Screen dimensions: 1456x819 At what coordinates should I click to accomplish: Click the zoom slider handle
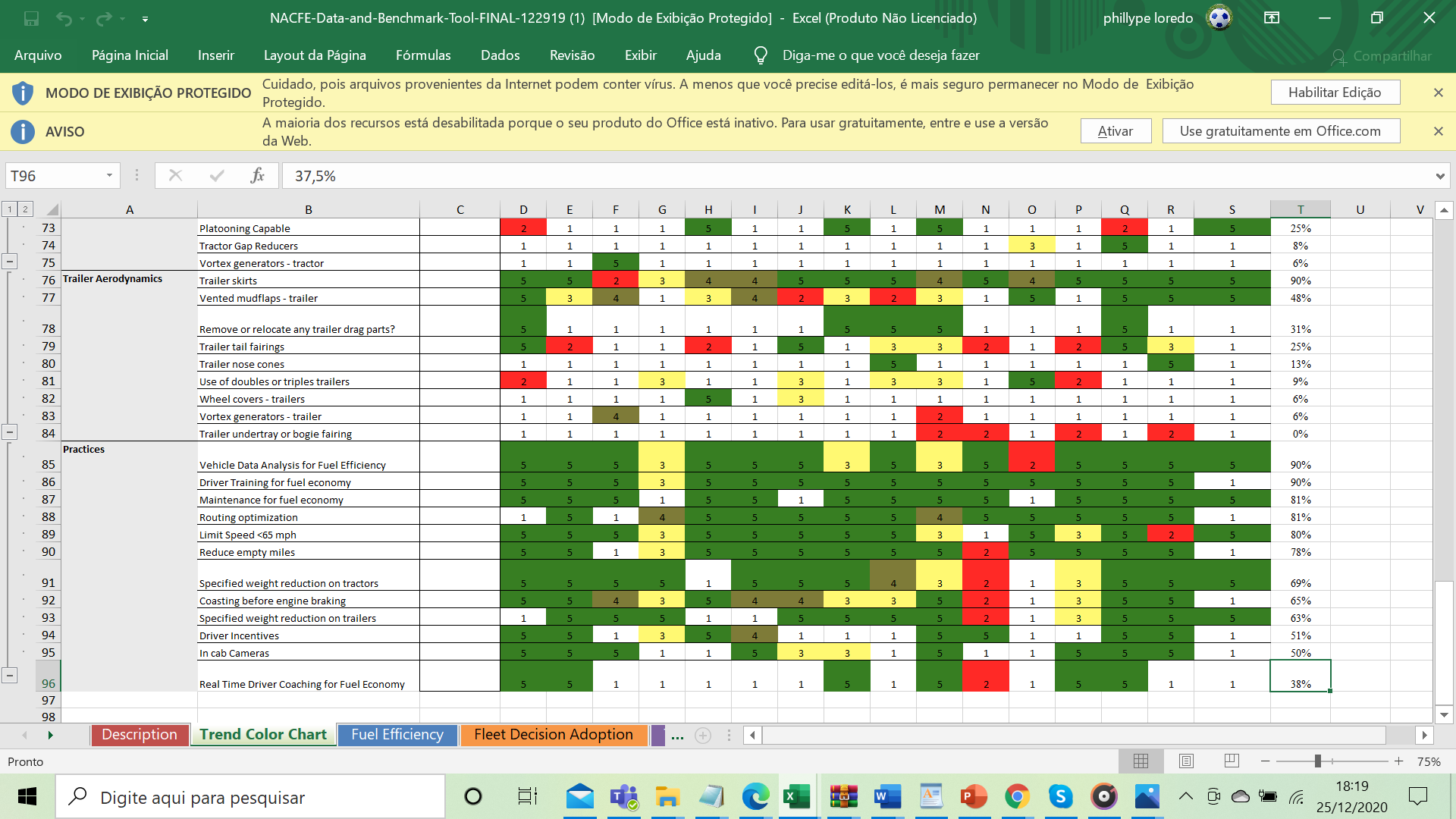click(x=1318, y=761)
